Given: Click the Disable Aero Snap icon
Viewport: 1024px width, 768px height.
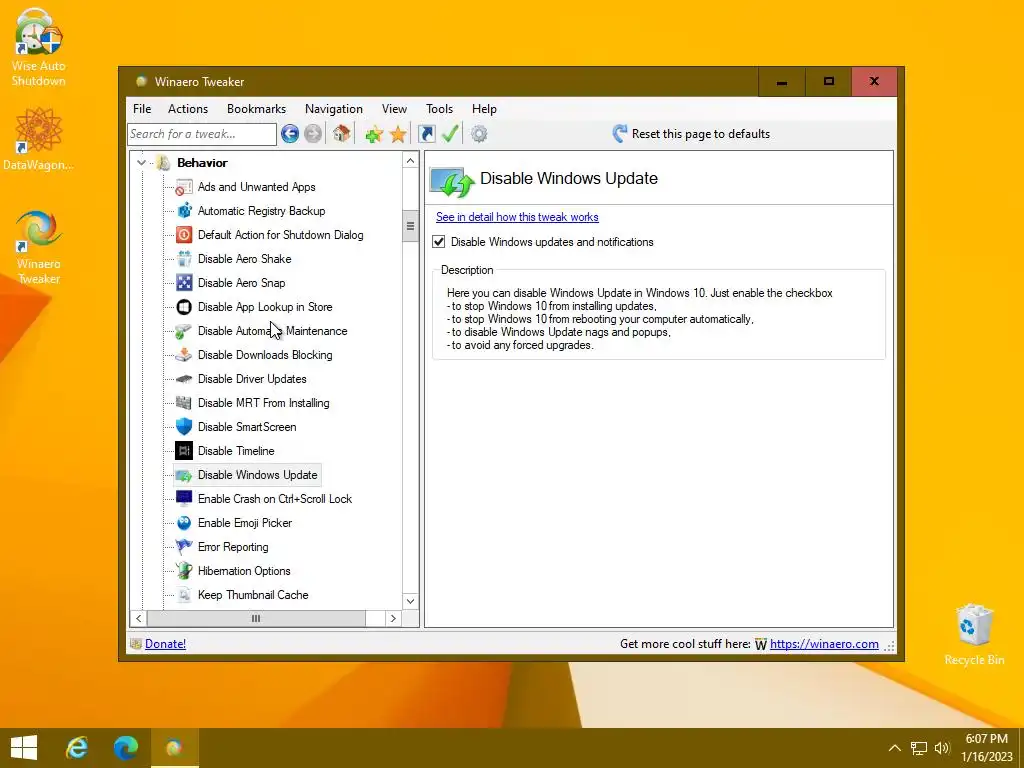Looking at the screenshot, I should point(184,283).
